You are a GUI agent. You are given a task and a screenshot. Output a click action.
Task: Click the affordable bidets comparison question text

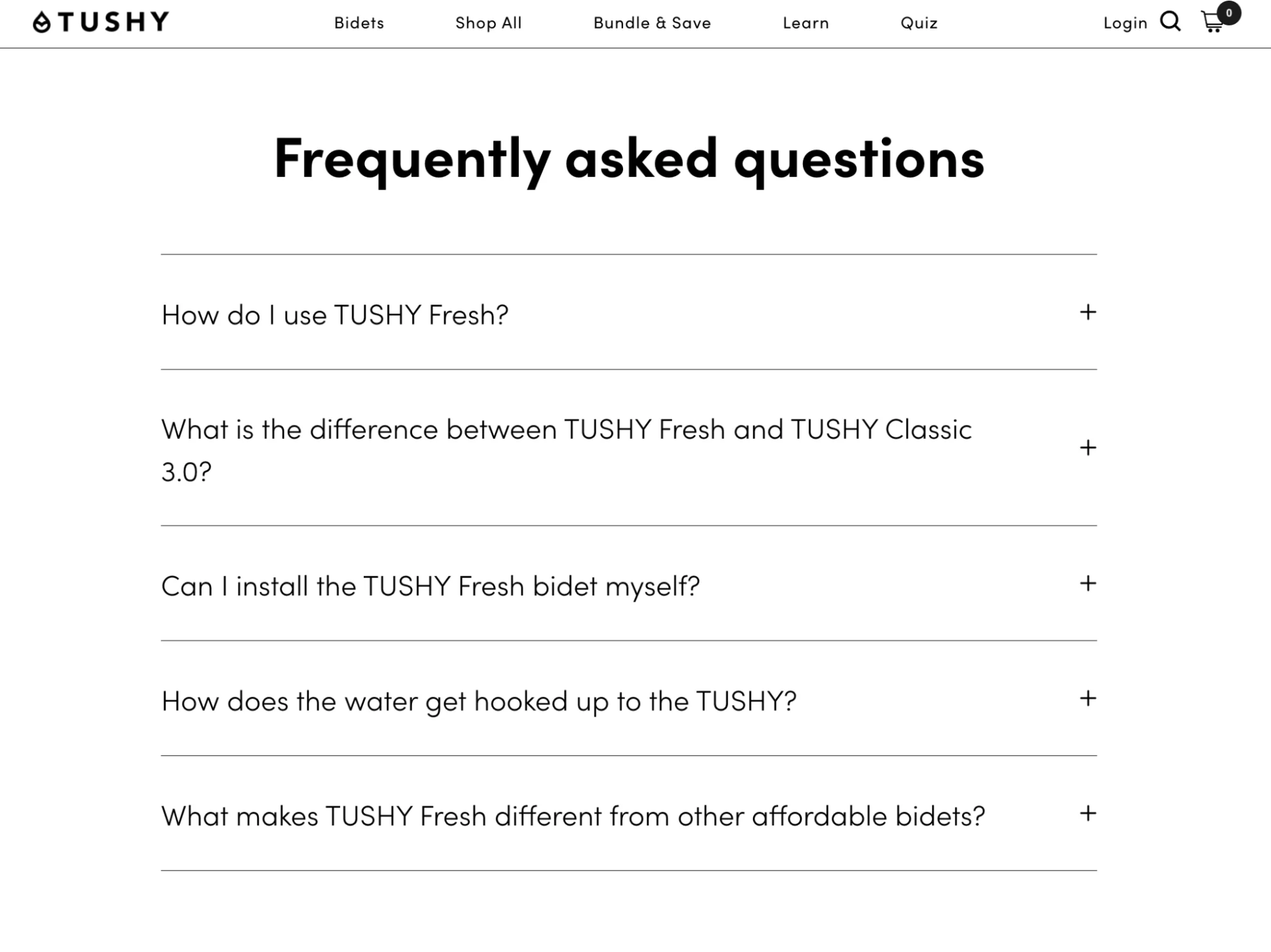pos(572,815)
